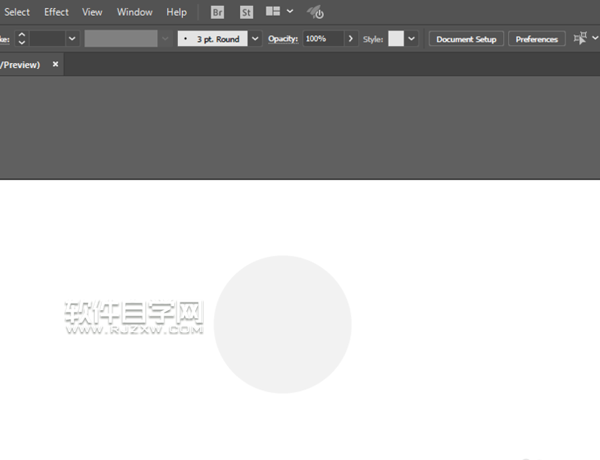Expand the 3 pt. Round brush dropdown
This screenshot has height=460, width=600.
[255, 39]
